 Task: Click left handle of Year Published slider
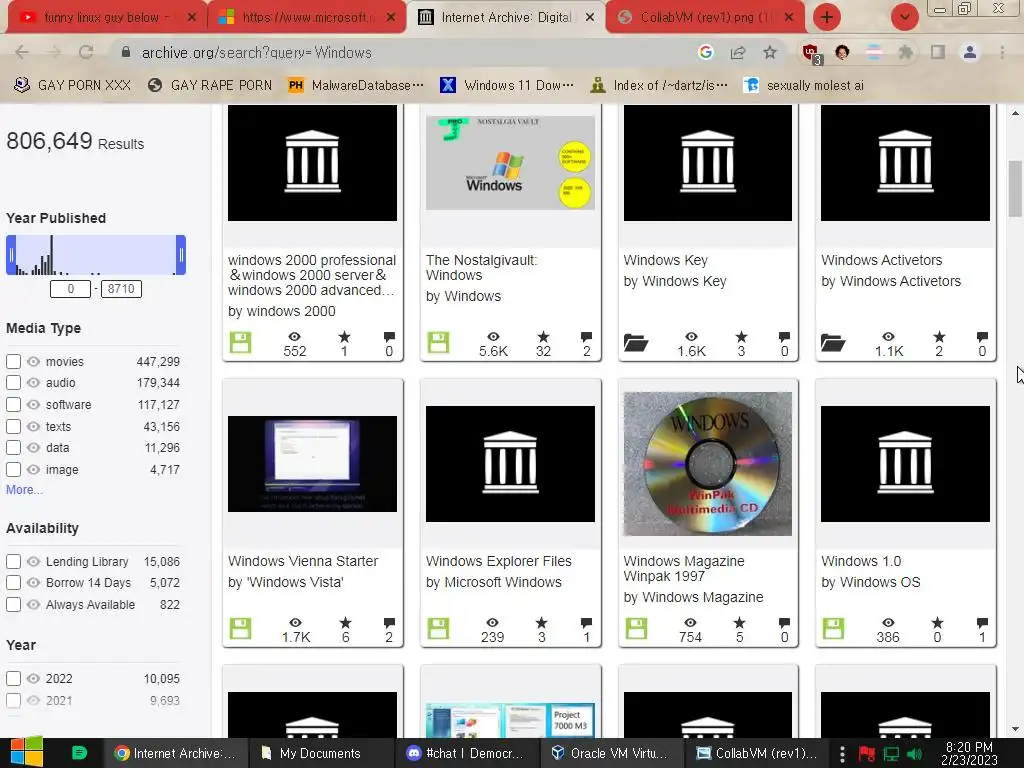coord(11,255)
